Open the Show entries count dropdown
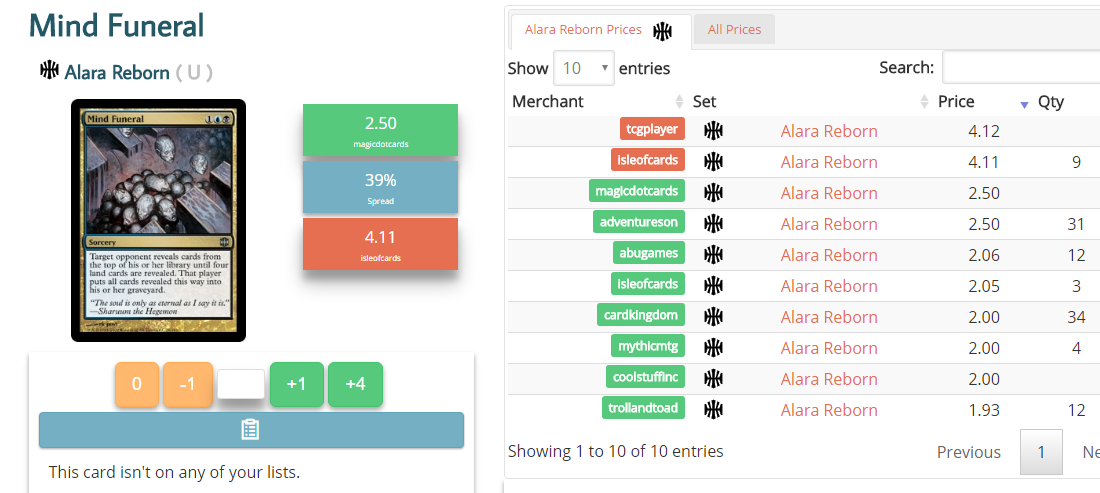Viewport: 1100px width, 493px height. click(586, 69)
